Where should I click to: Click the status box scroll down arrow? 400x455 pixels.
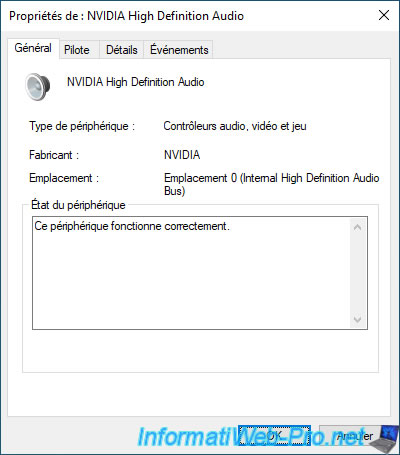coord(358,319)
